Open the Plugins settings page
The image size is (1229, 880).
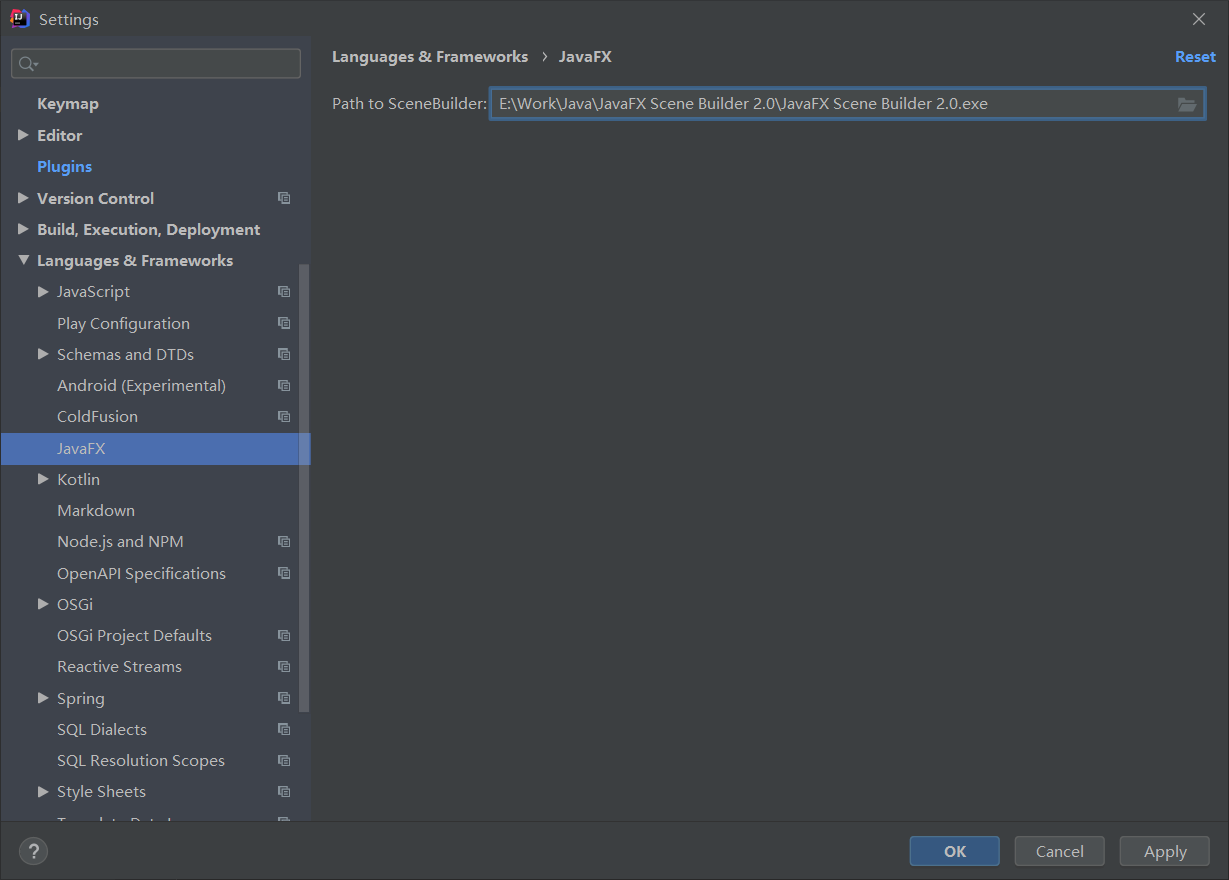(65, 167)
